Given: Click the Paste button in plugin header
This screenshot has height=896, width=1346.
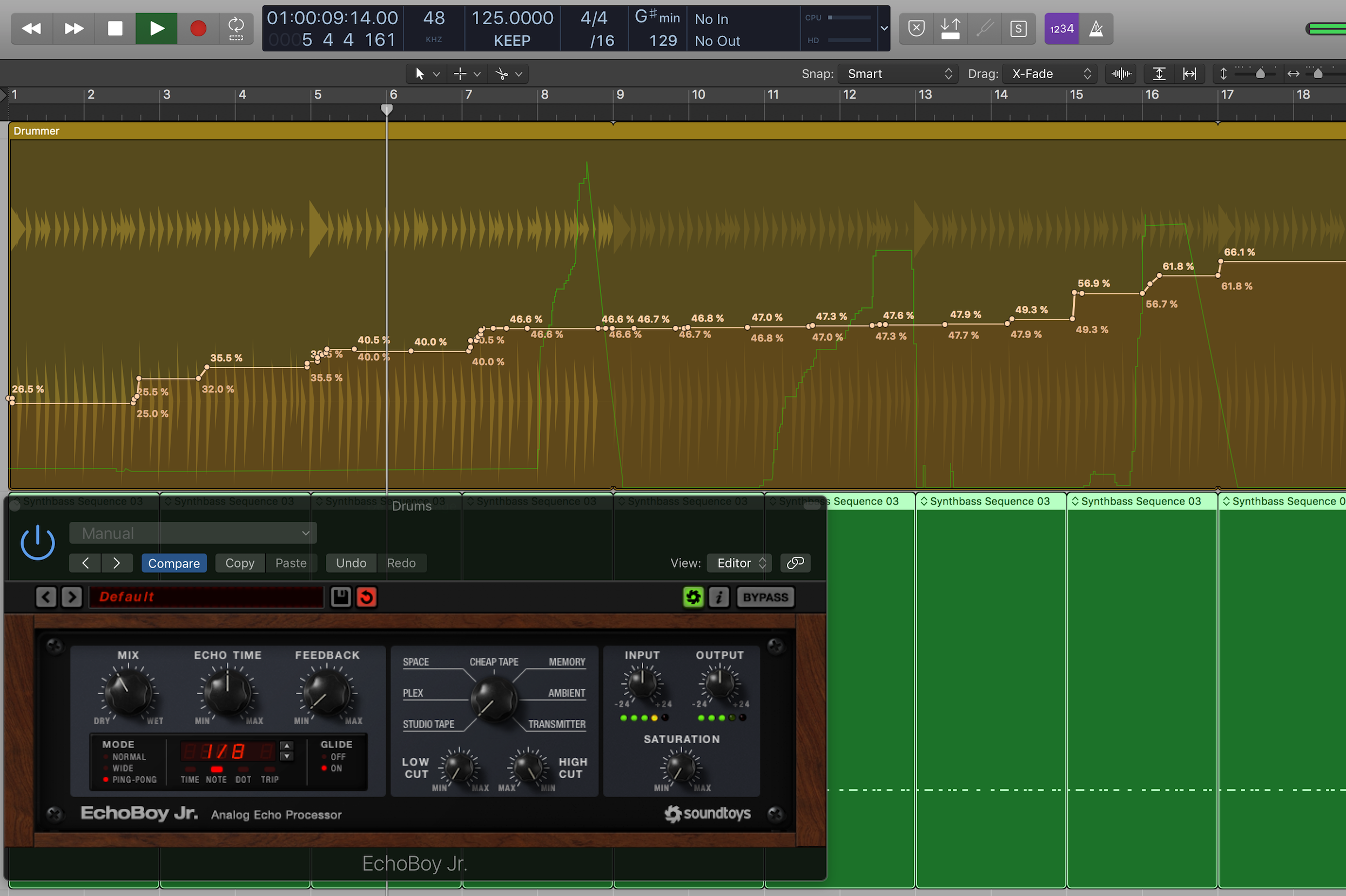Looking at the screenshot, I should point(291,563).
